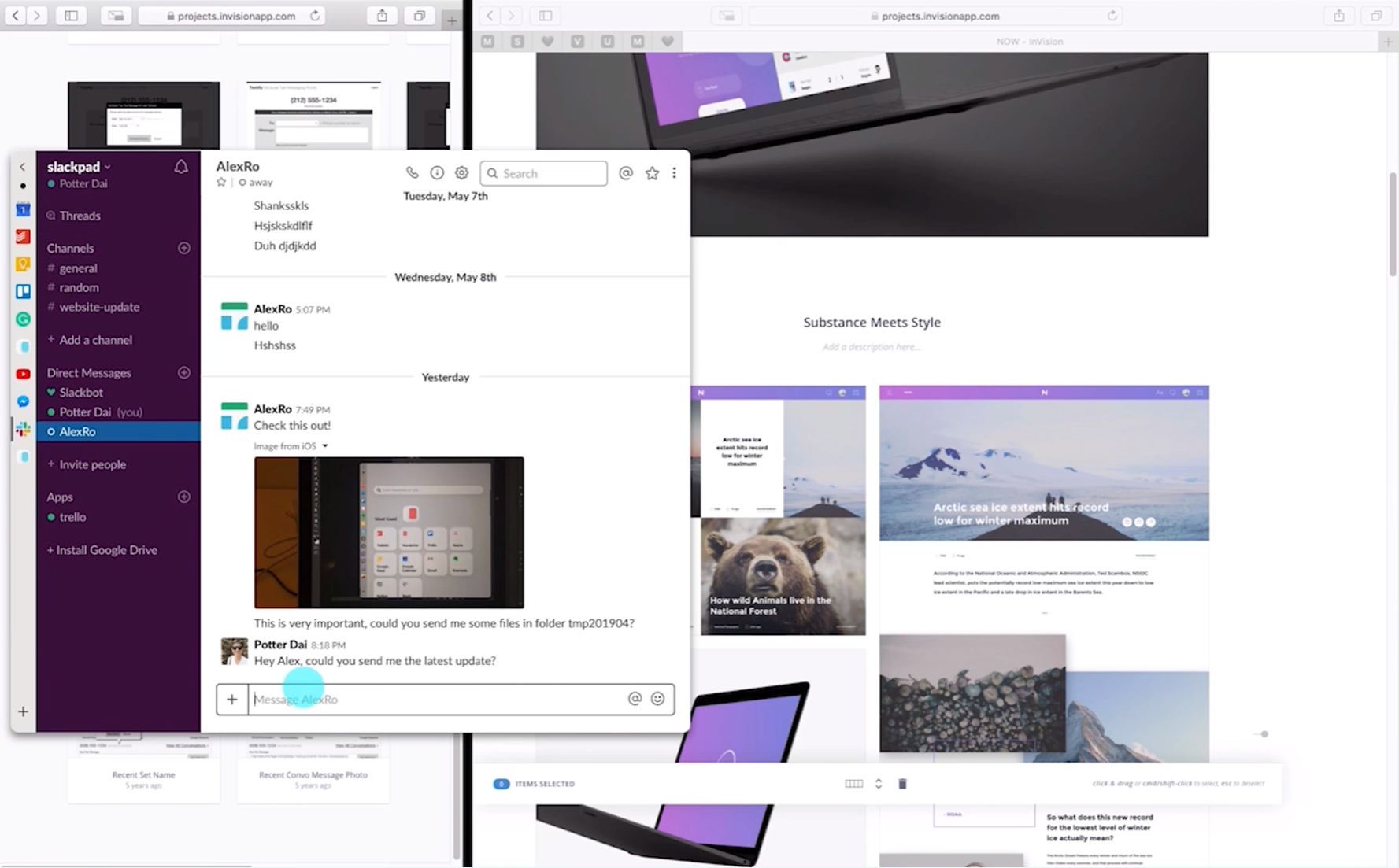Open the Threads view
Image resolution: width=1399 pixels, height=868 pixels.
(x=80, y=216)
